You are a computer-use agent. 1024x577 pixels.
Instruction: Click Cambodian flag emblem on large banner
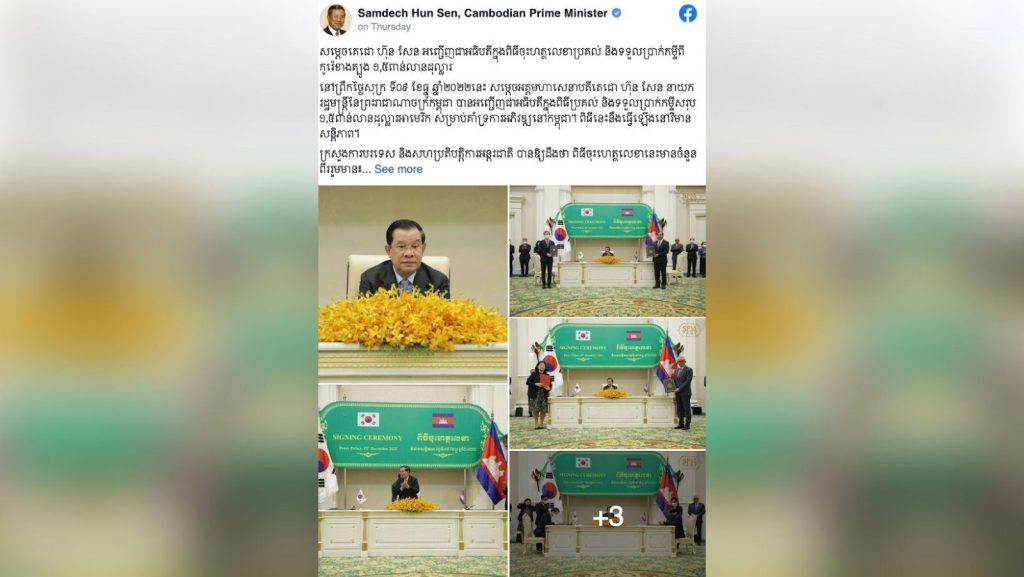tap(443, 420)
